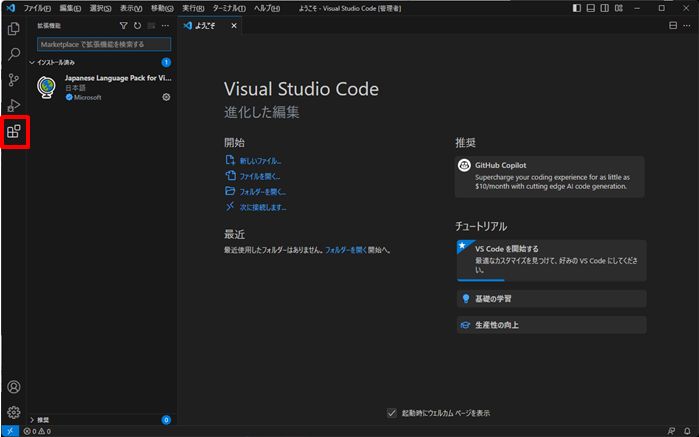This screenshot has height=437, width=699.
Task: Select the ようこそ editor tab
Action: click(210, 26)
